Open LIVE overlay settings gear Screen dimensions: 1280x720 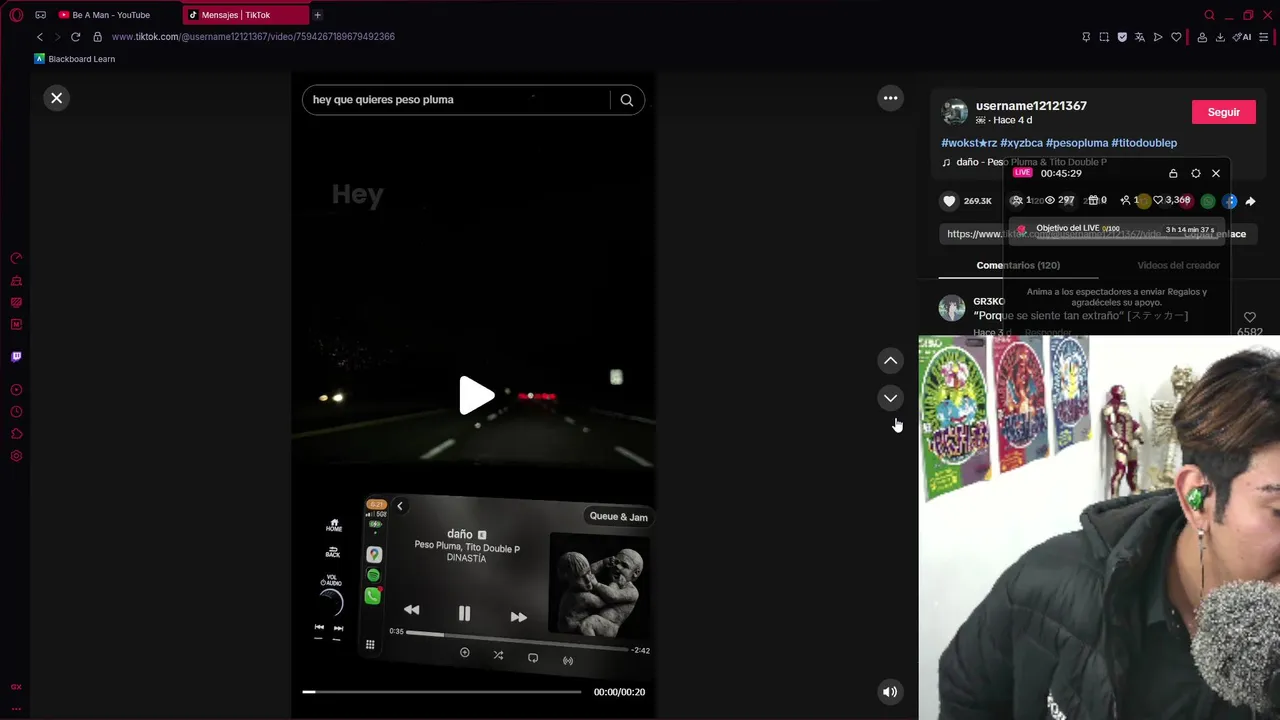pos(1195,173)
